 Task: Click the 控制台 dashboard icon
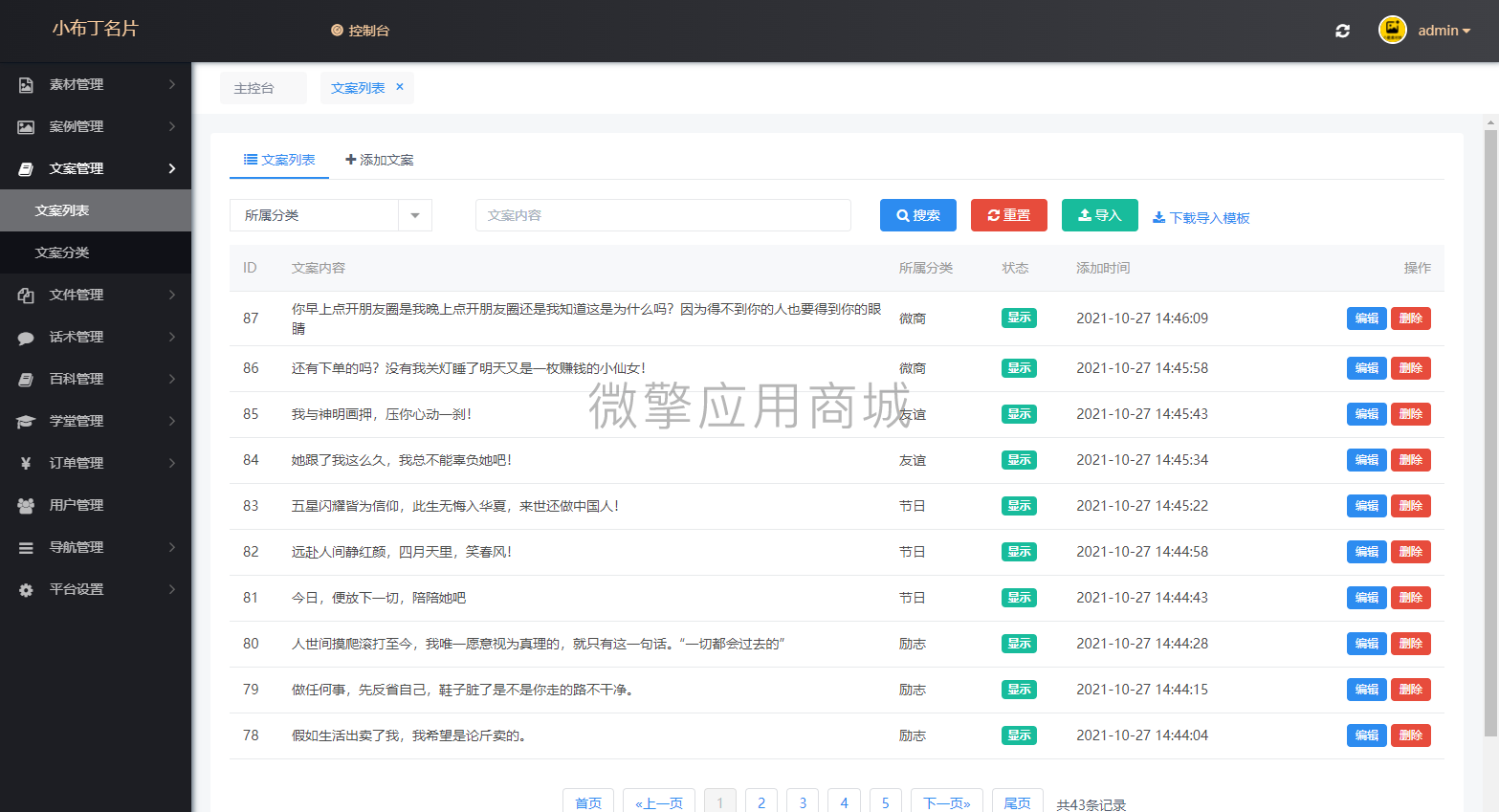coord(337,31)
